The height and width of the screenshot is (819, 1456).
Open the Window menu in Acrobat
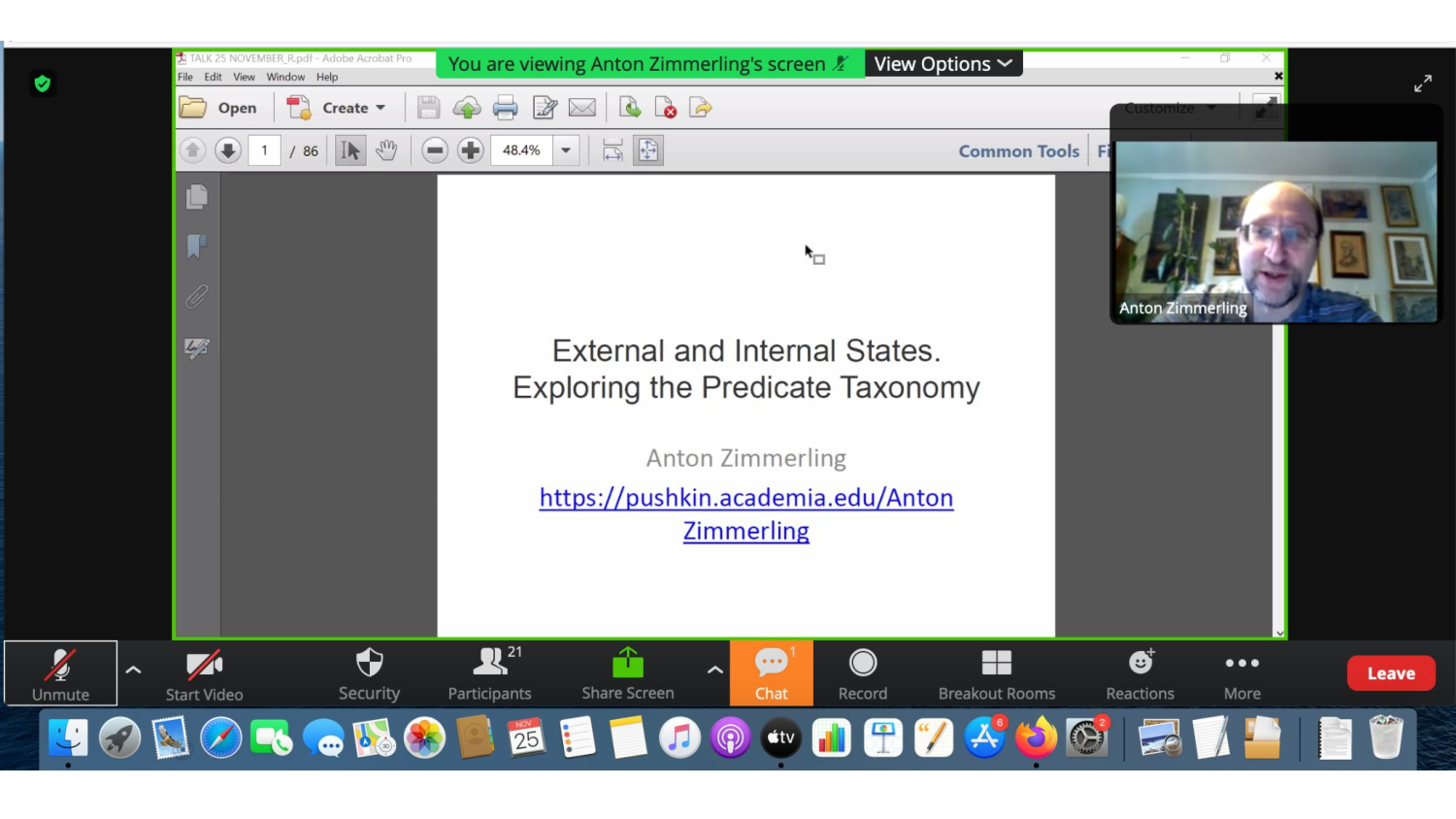click(x=285, y=77)
